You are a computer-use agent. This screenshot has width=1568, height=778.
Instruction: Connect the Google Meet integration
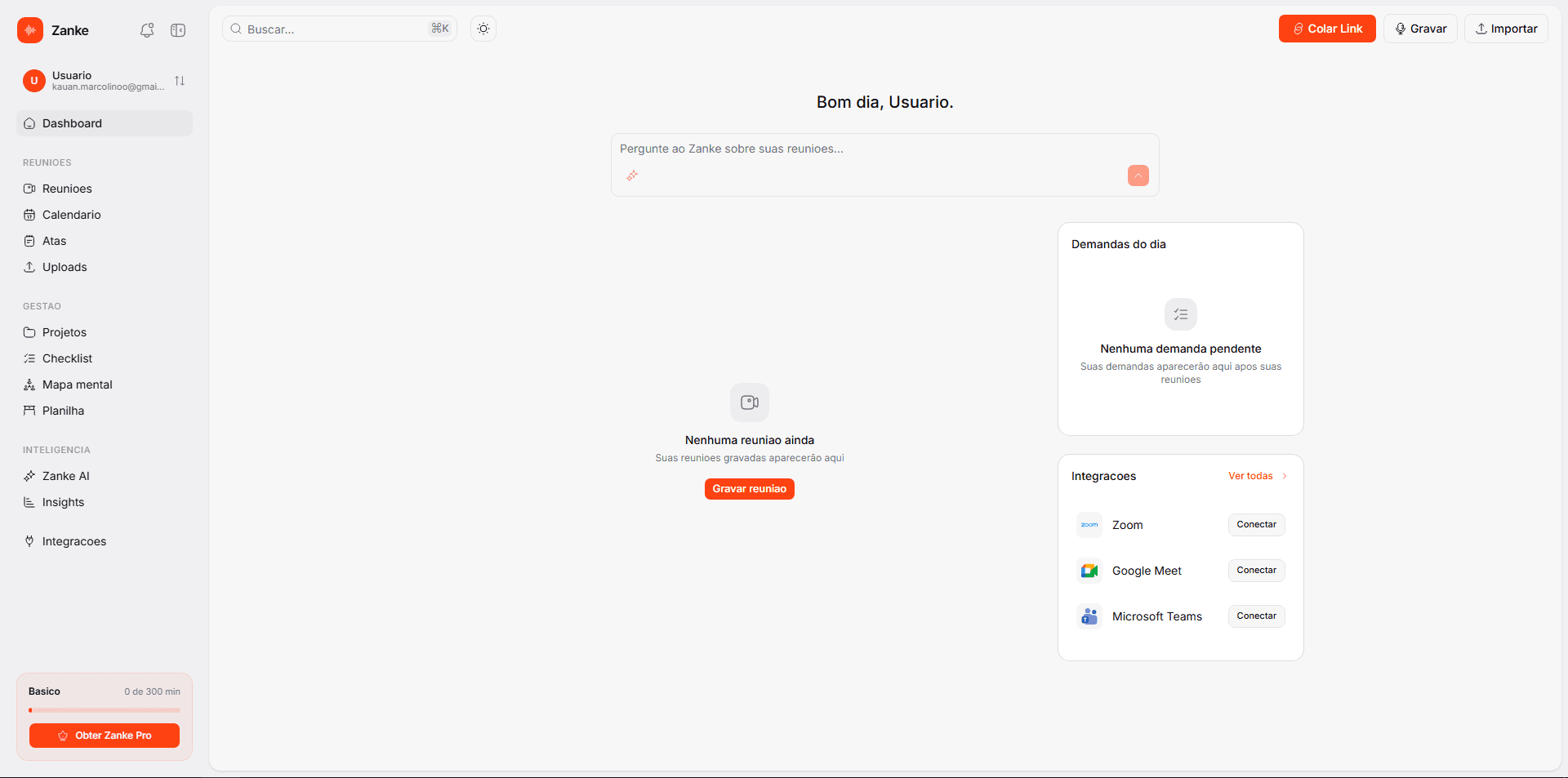(x=1255, y=570)
